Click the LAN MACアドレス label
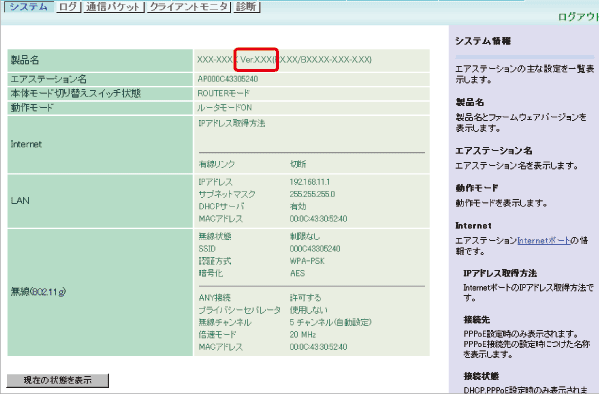Image resolution: width=599 pixels, height=394 pixels. click(220, 219)
